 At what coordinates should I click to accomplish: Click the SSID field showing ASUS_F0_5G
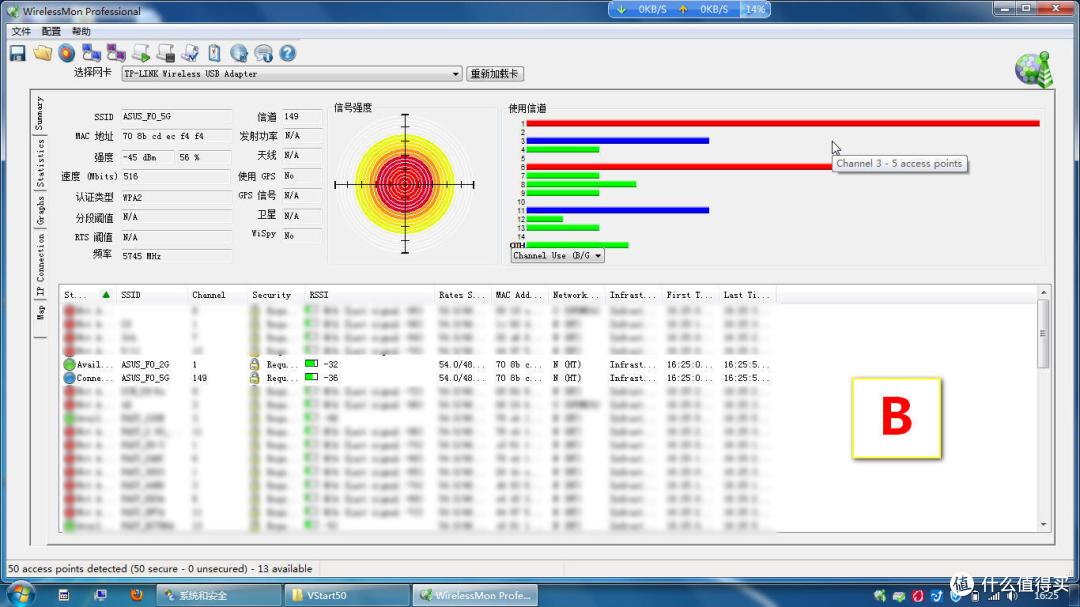click(x=176, y=116)
